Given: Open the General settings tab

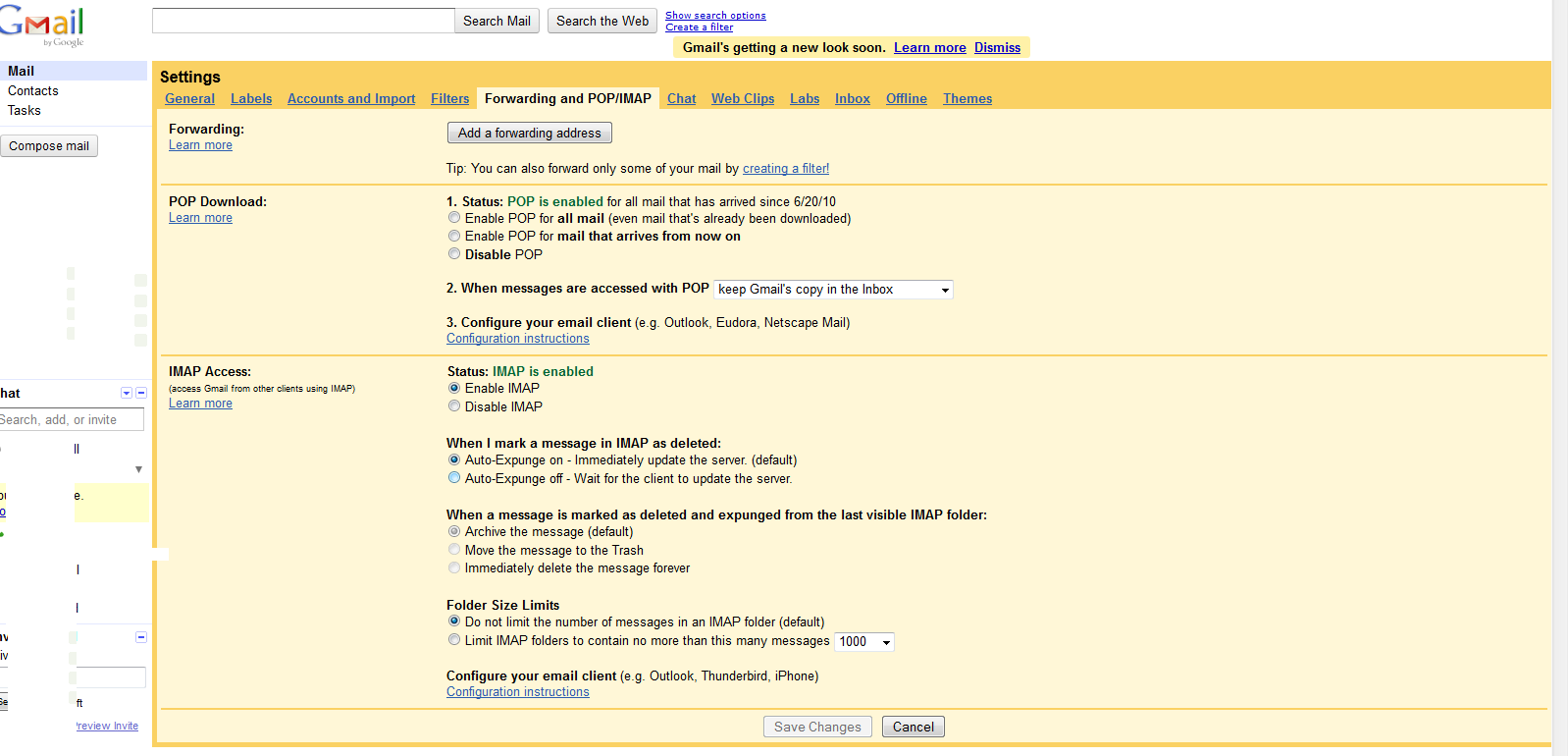Looking at the screenshot, I should (189, 98).
